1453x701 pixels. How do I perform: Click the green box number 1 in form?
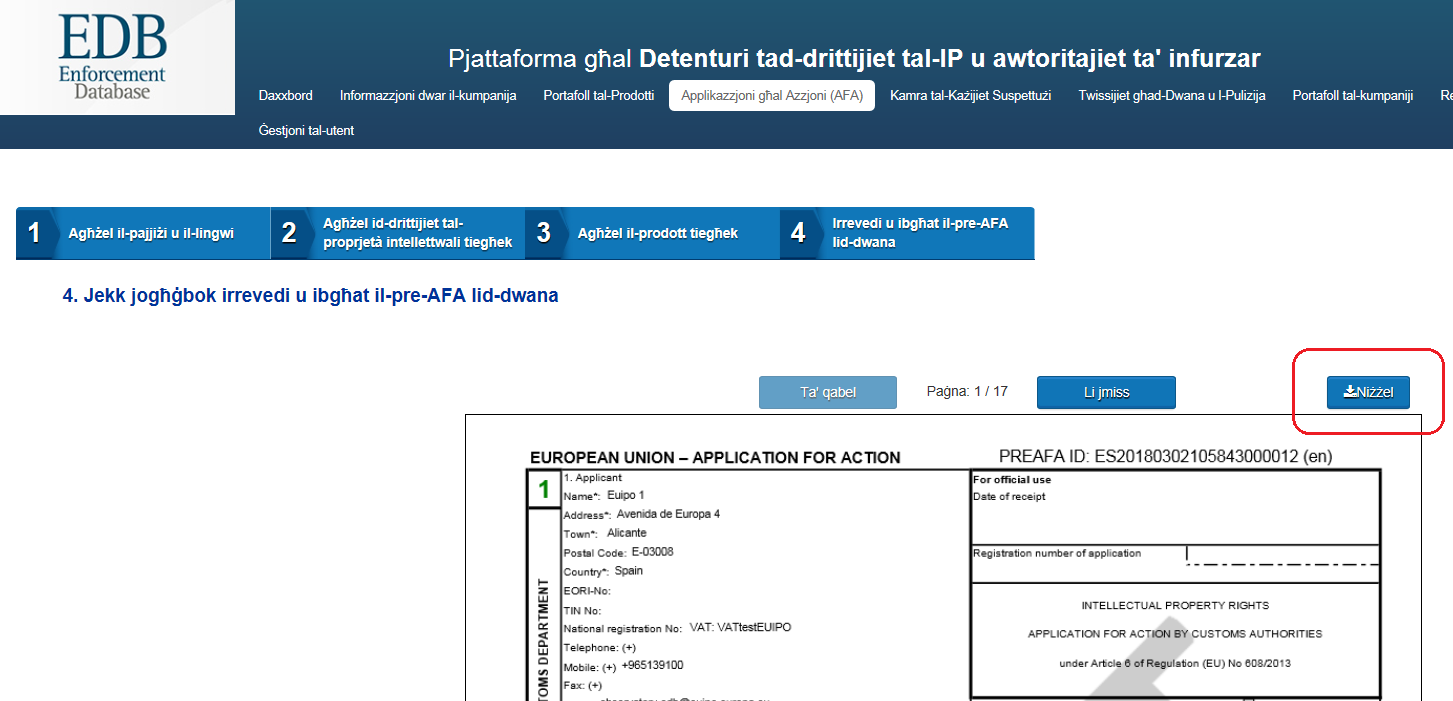click(x=544, y=490)
